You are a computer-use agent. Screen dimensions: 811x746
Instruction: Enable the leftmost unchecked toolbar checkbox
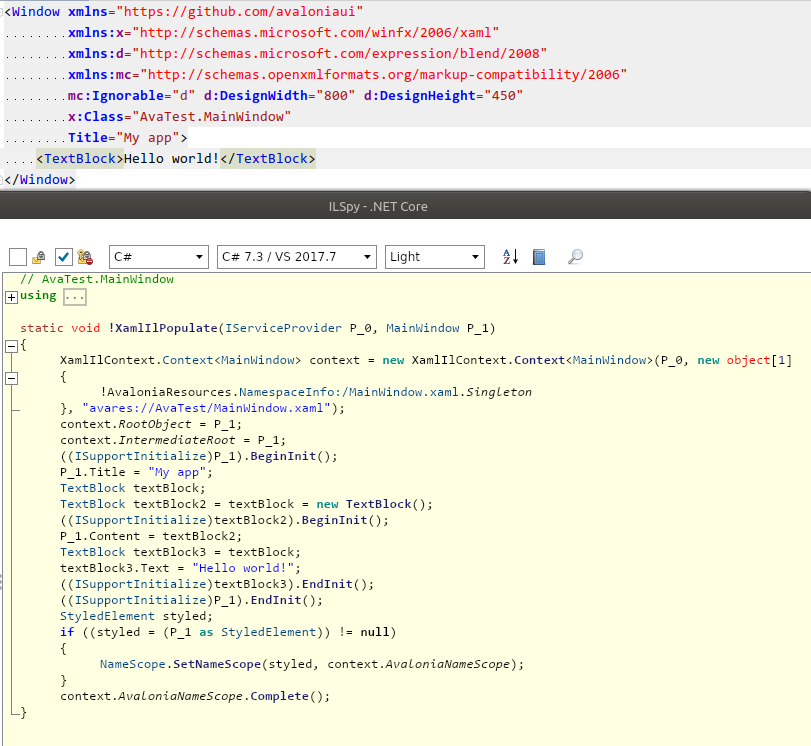click(x=16, y=256)
